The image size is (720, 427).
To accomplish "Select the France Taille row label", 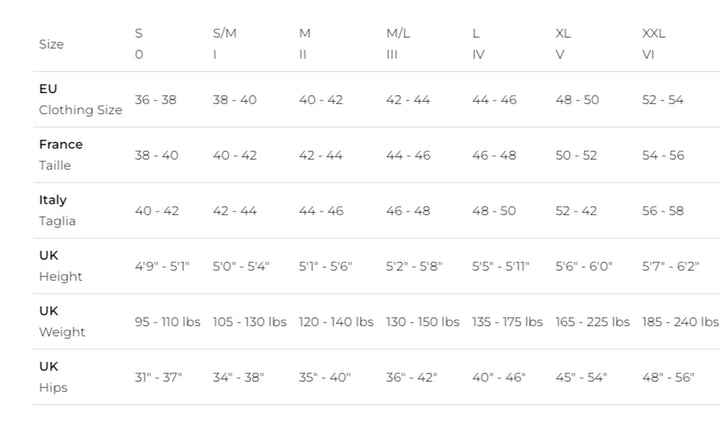I will tap(61, 155).
